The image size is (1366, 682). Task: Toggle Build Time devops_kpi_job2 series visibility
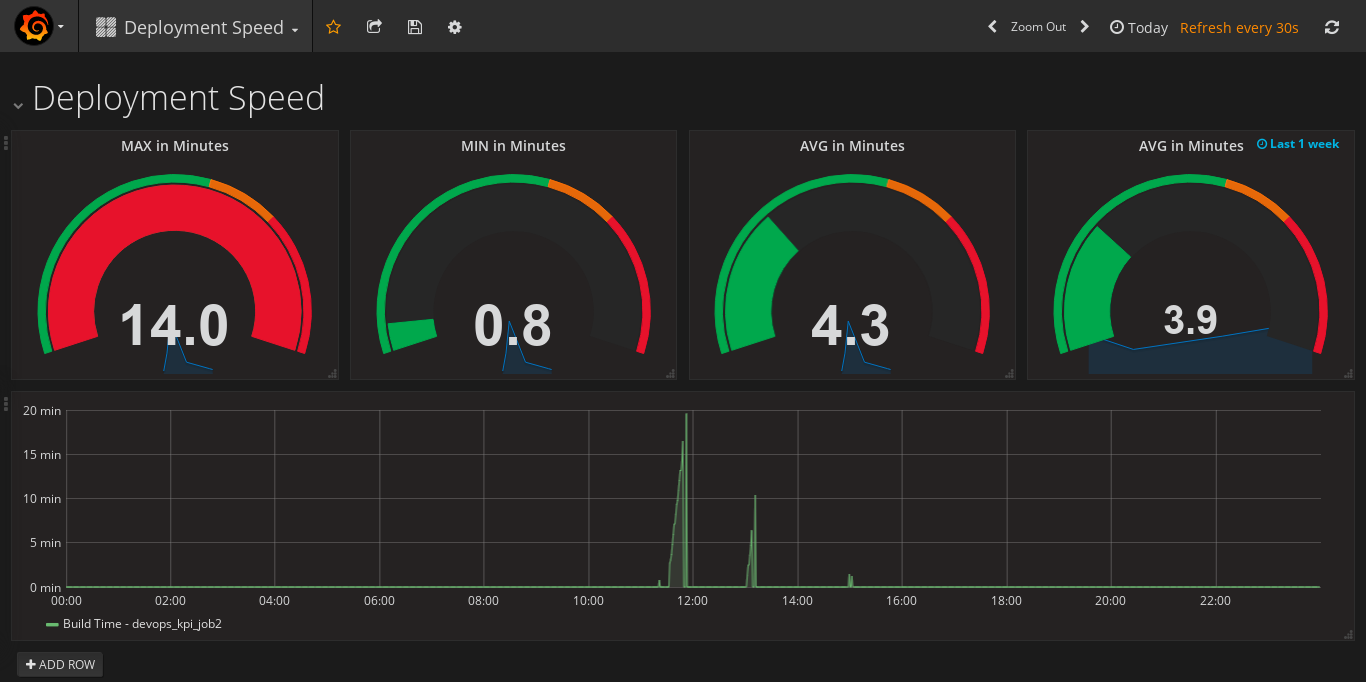[142, 624]
